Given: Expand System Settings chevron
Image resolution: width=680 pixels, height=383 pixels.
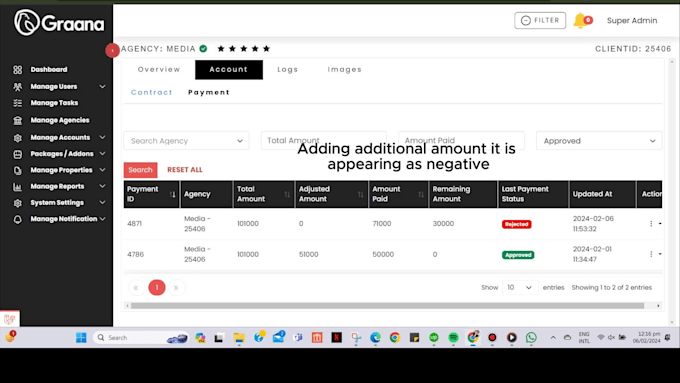Looking at the screenshot, I should tap(102, 203).
